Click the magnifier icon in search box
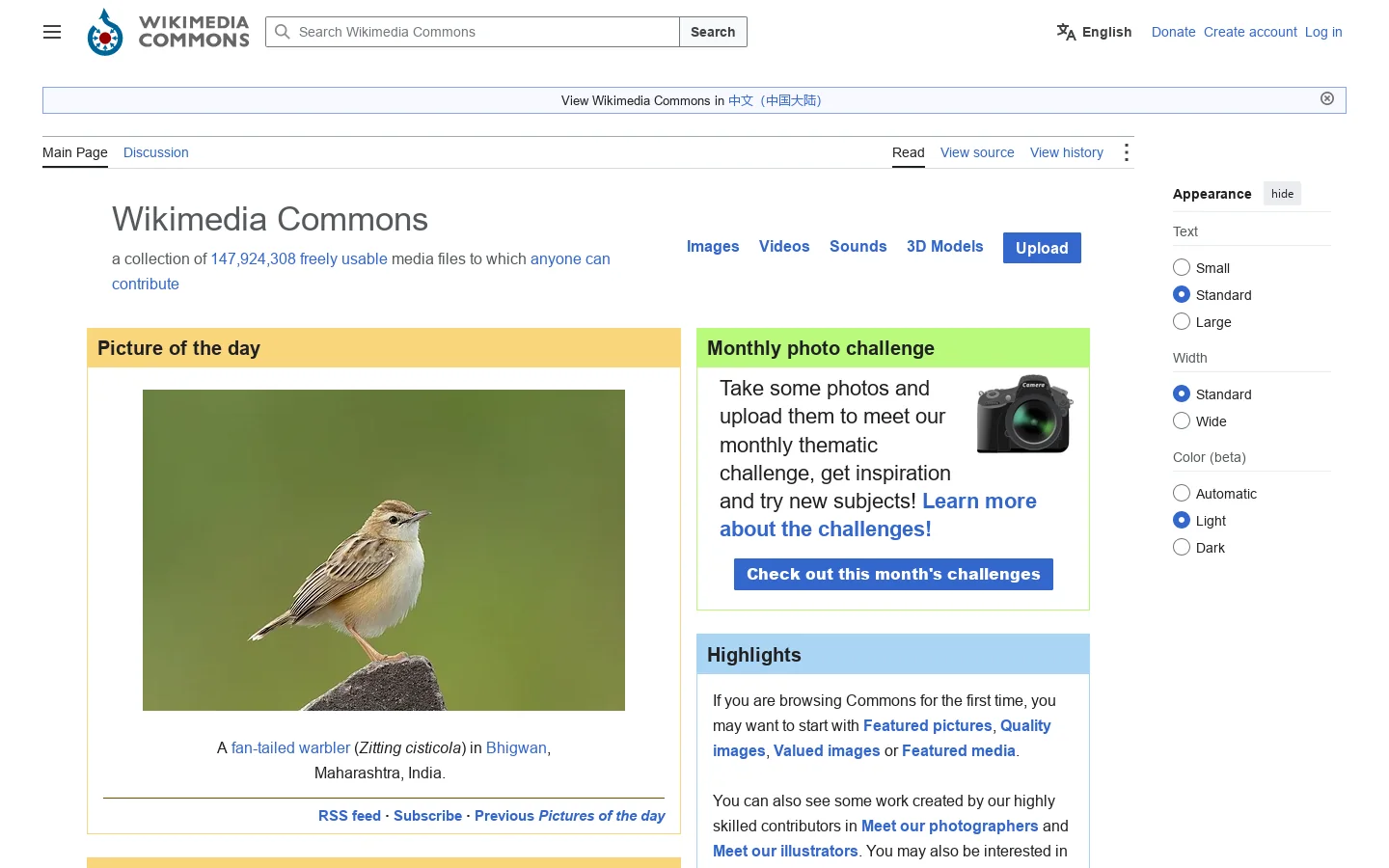Viewport: 1389px width, 868px height. [283, 32]
